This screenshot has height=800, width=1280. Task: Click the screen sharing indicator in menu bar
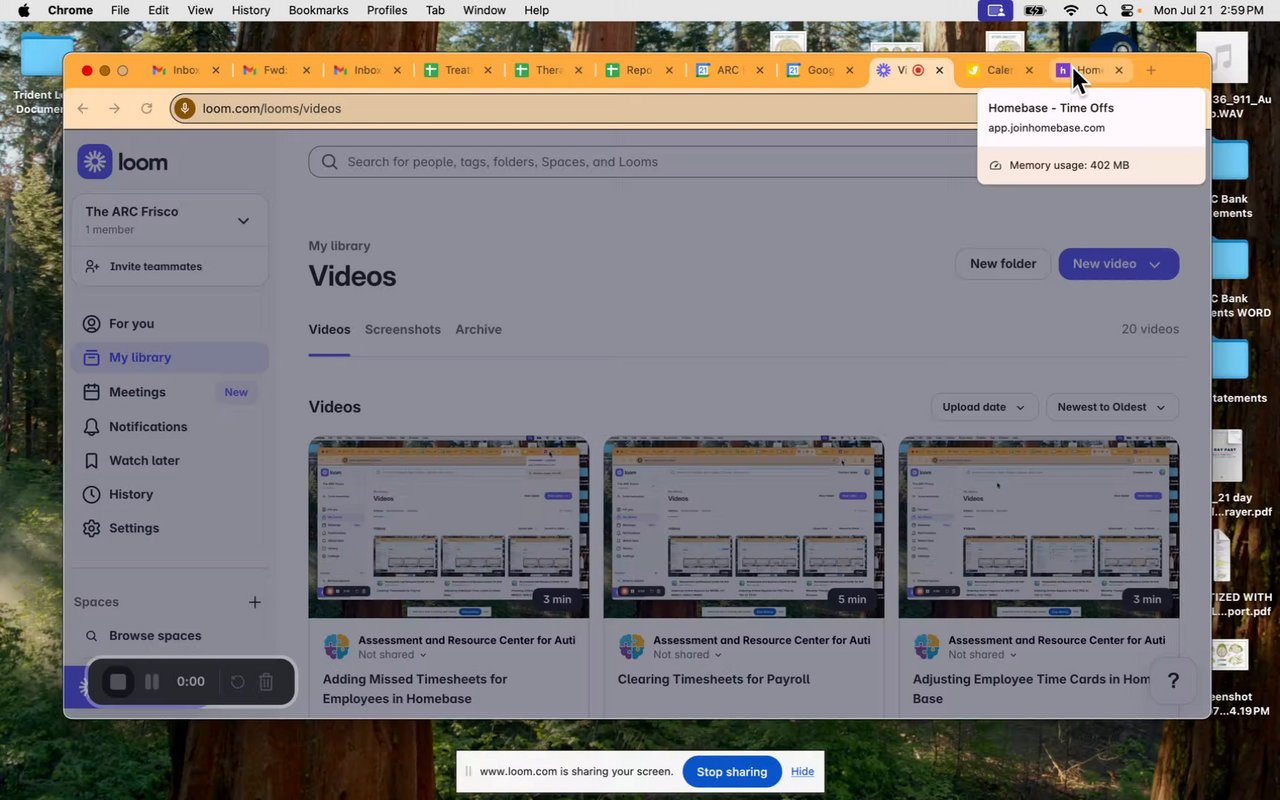(995, 10)
